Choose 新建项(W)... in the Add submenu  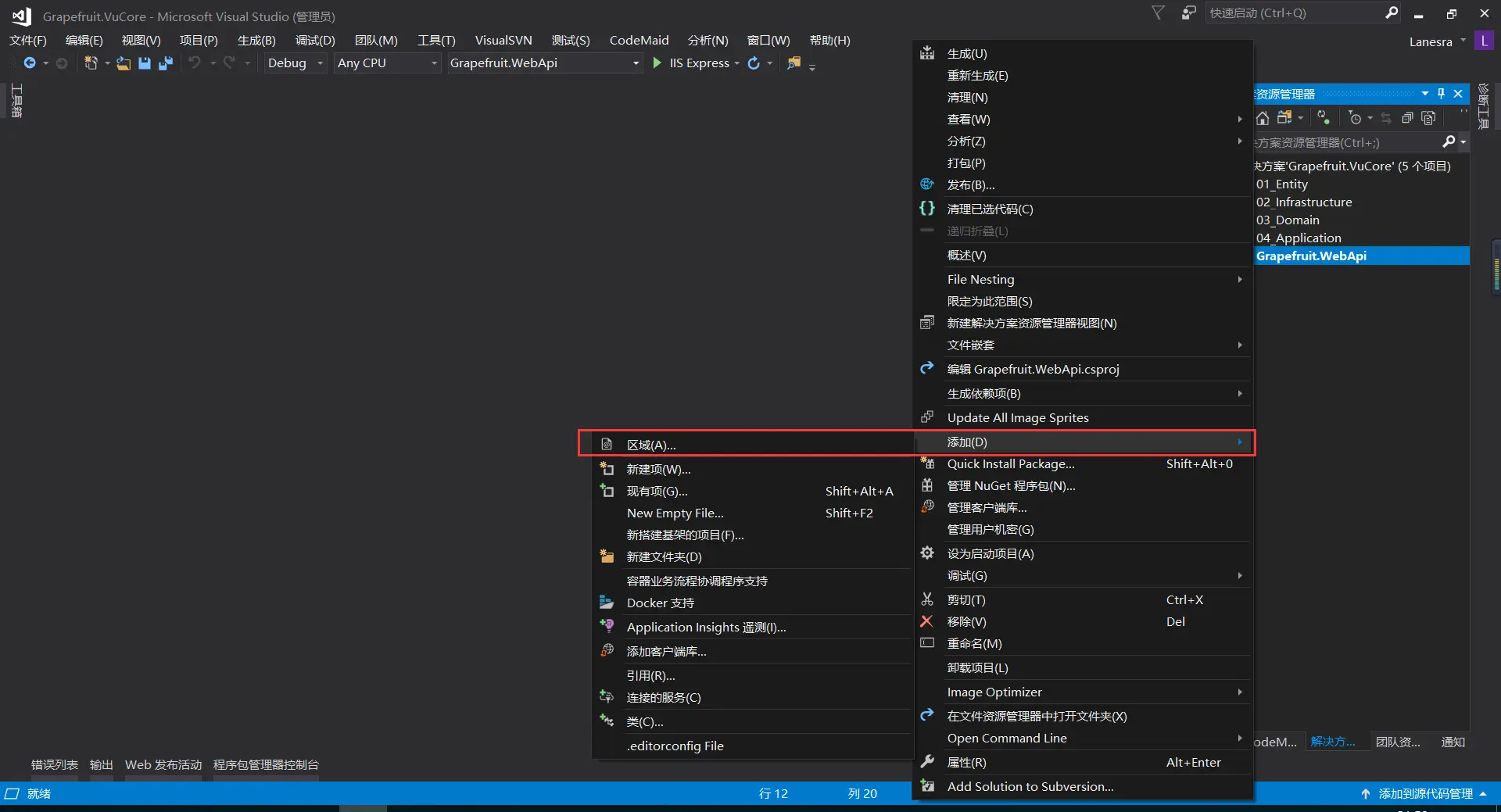click(753, 470)
